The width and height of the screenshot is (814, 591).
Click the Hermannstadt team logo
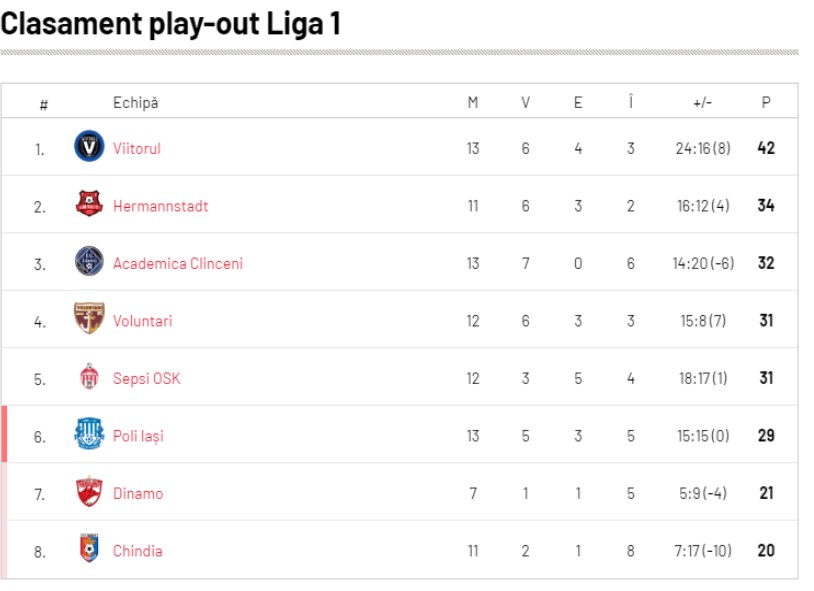(89, 204)
